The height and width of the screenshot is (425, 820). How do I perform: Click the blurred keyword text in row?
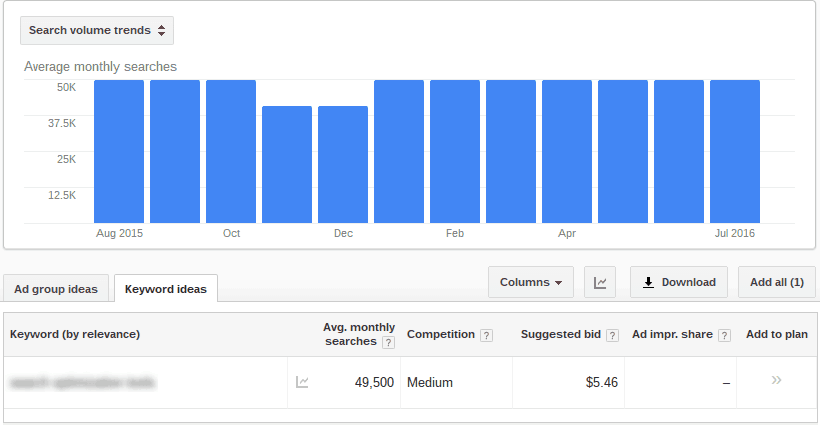point(83,382)
